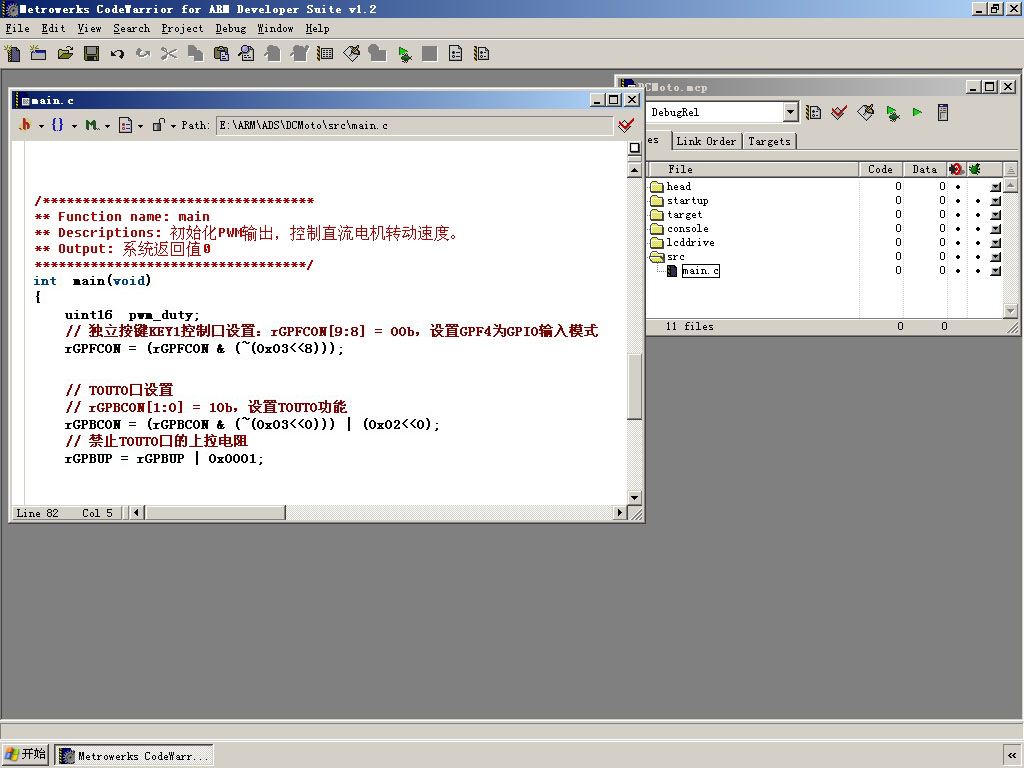Click the green bug debug column header icon

tap(975, 169)
